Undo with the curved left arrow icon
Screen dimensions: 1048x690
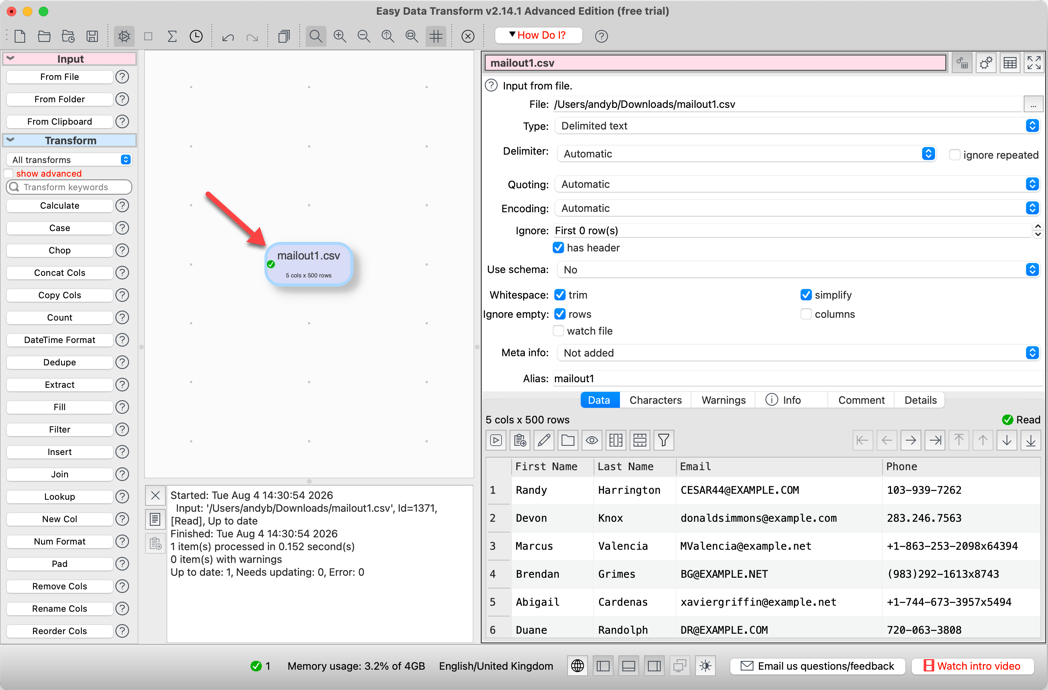point(228,36)
